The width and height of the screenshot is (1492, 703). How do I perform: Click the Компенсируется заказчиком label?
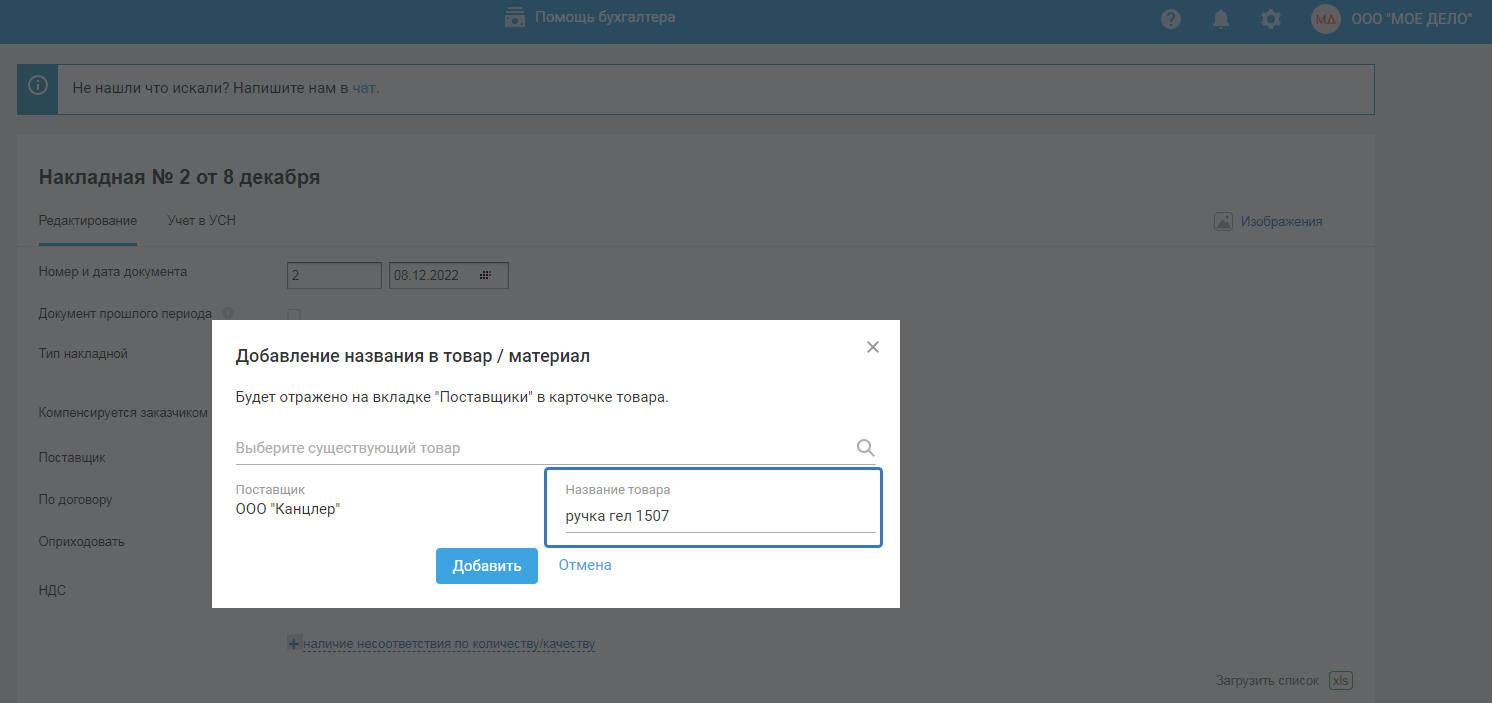[123, 412]
